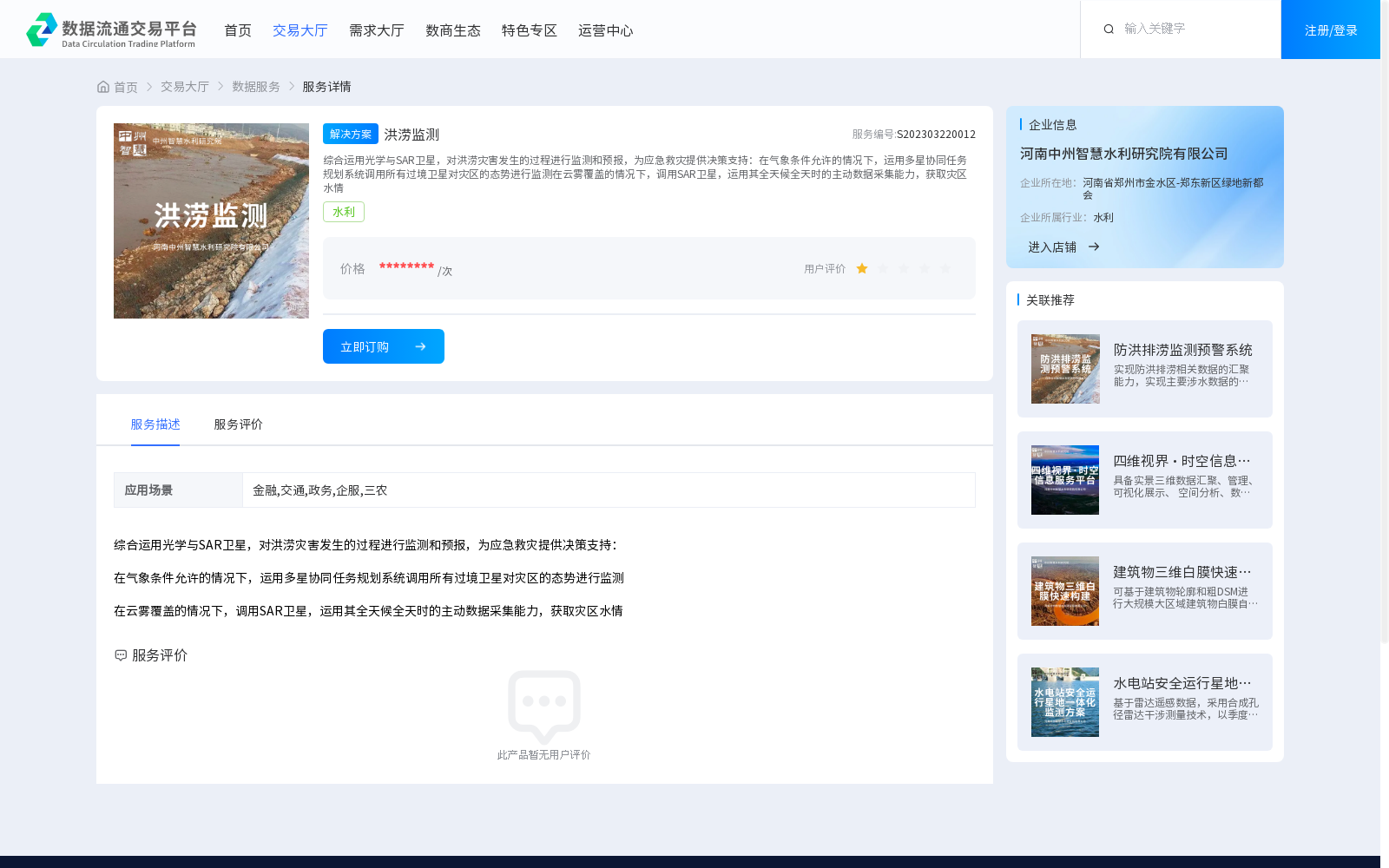Click the comment icon beside 服务评价 heading
The width and height of the screenshot is (1389, 868).
click(121, 655)
